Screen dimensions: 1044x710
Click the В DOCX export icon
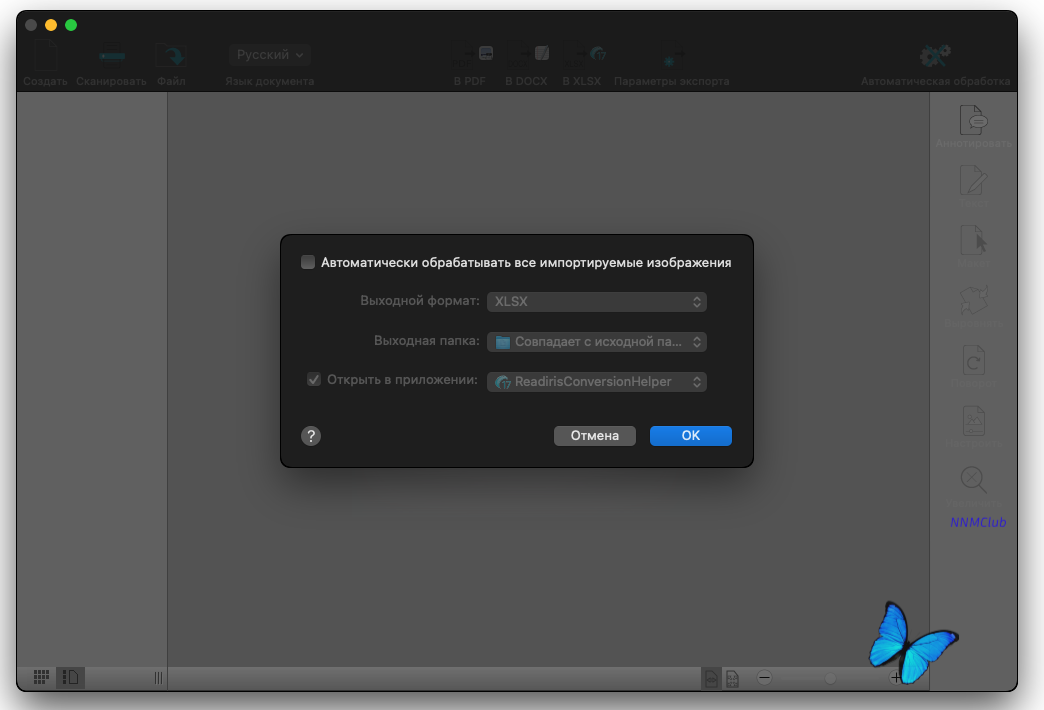coord(527,56)
